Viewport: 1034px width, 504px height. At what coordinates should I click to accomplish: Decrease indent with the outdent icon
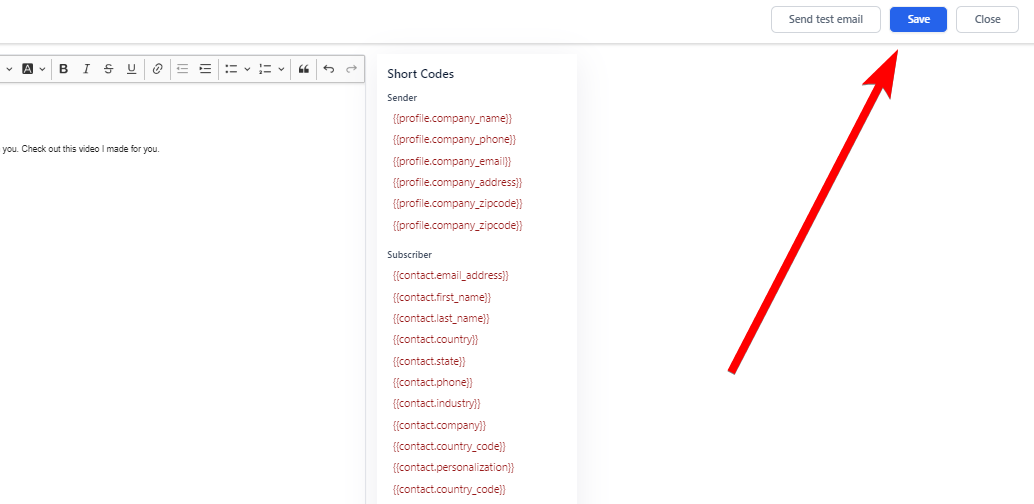182,69
